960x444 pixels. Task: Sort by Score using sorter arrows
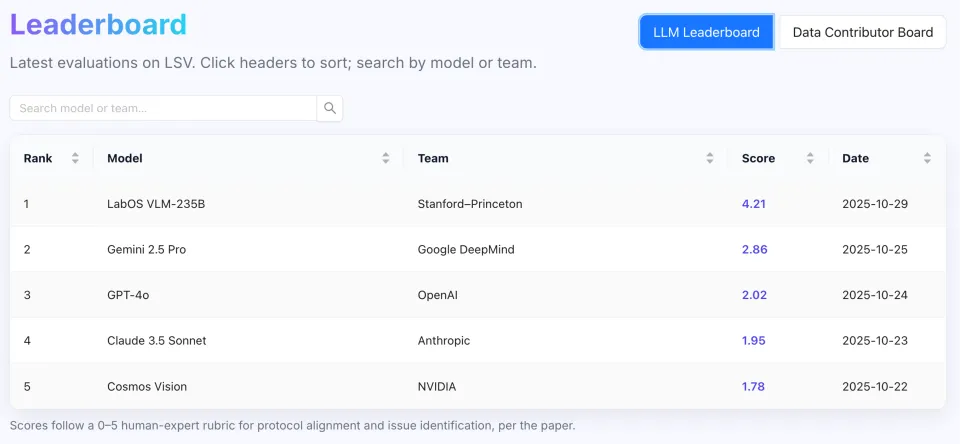pos(810,158)
